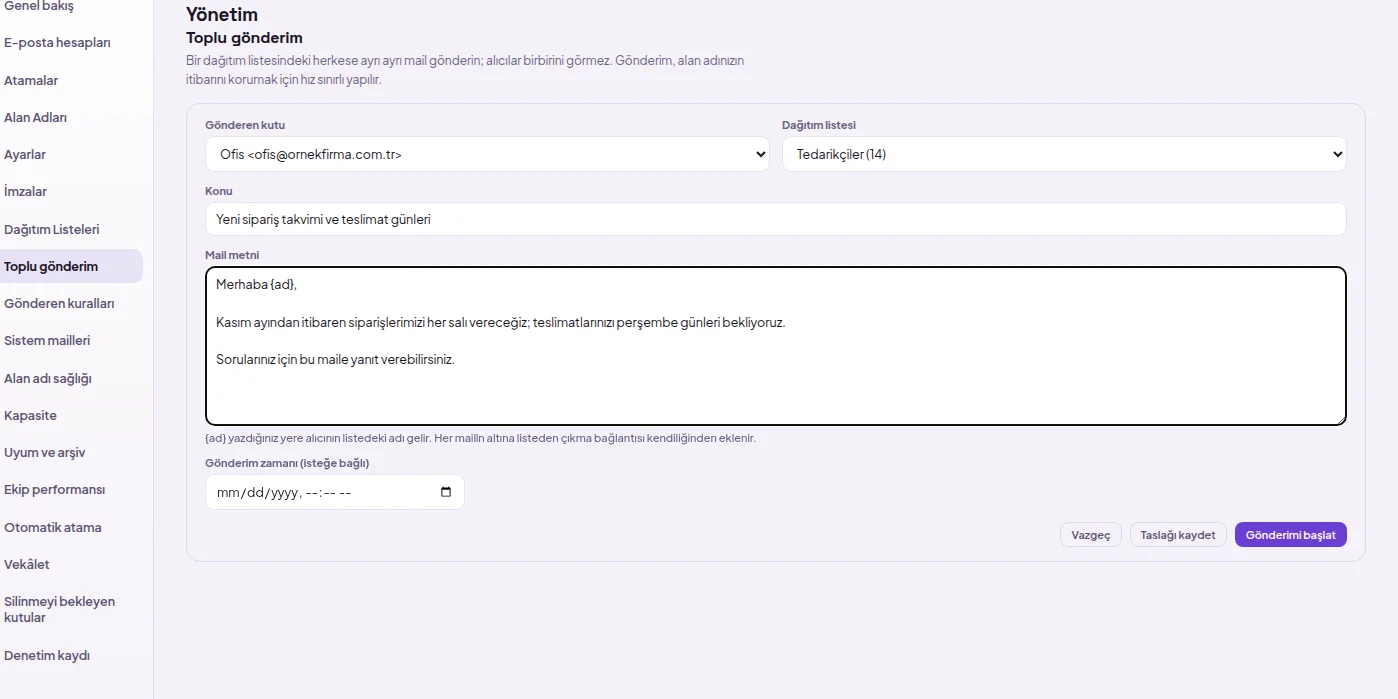Click Gönderimi başlat button
Image resolution: width=1398 pixels, height=699 pixels.
(x=1291, y=535)
